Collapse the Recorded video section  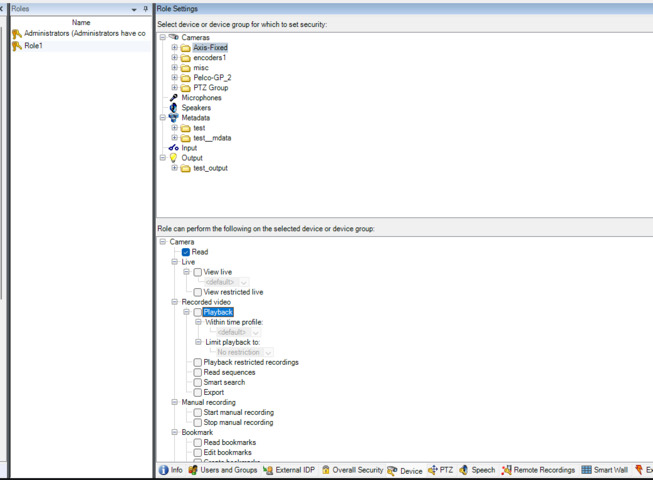pos(174,302)
